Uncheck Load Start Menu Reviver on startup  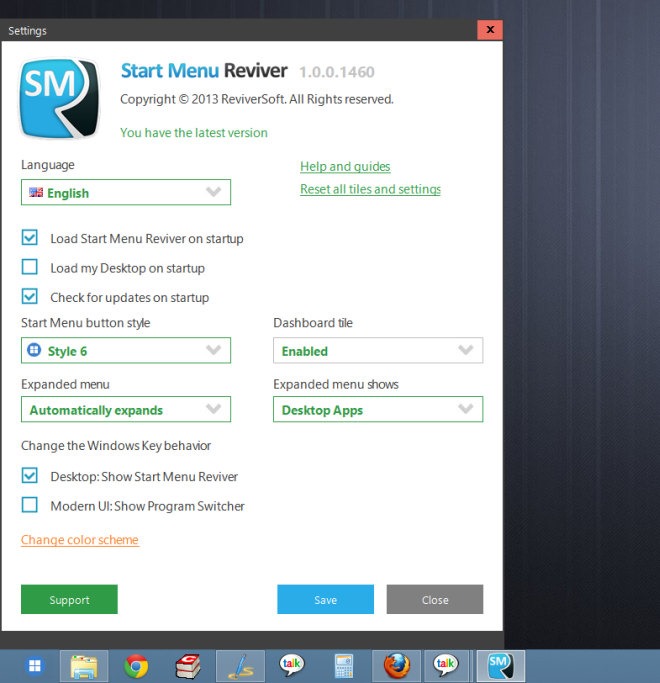30,238
